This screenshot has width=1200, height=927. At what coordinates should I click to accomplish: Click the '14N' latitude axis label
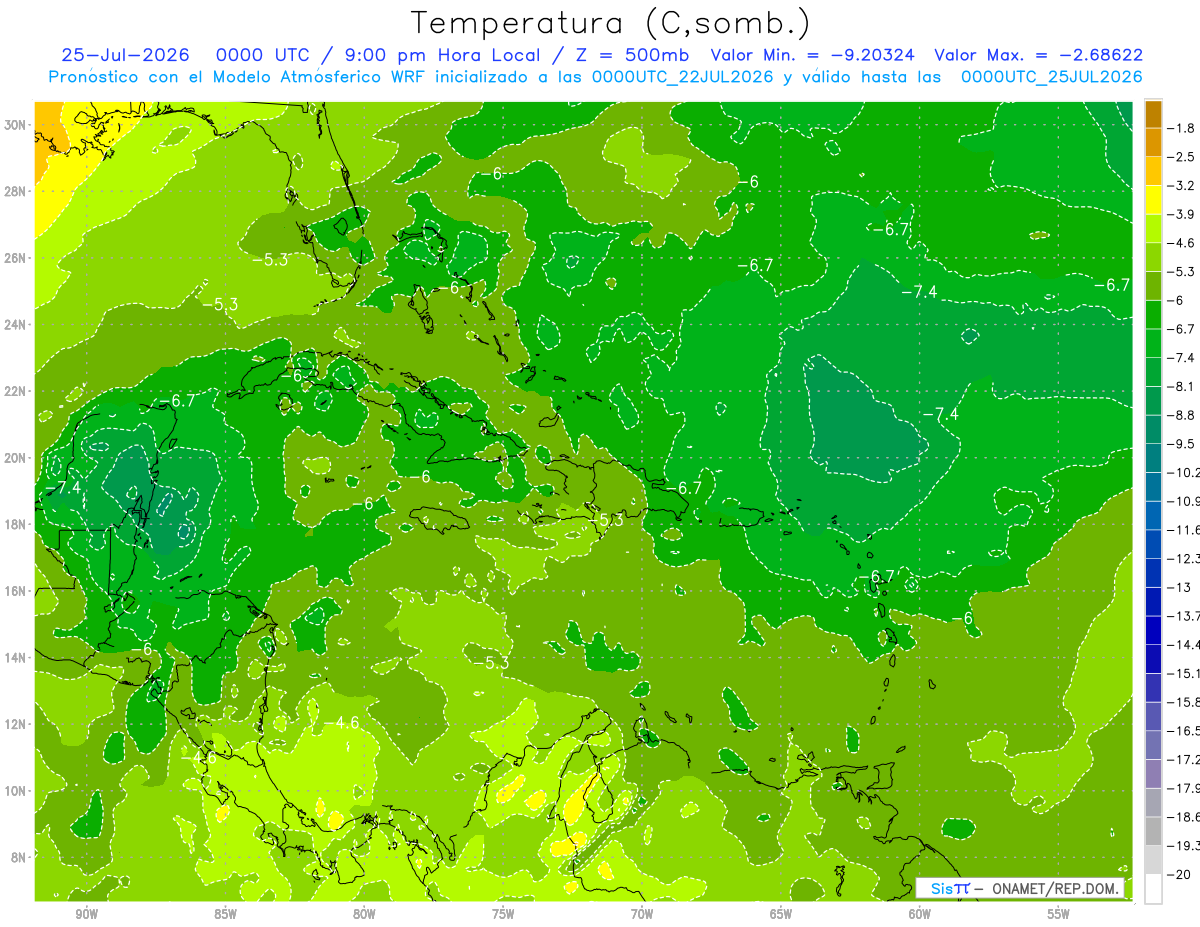[x=16, y=657]
